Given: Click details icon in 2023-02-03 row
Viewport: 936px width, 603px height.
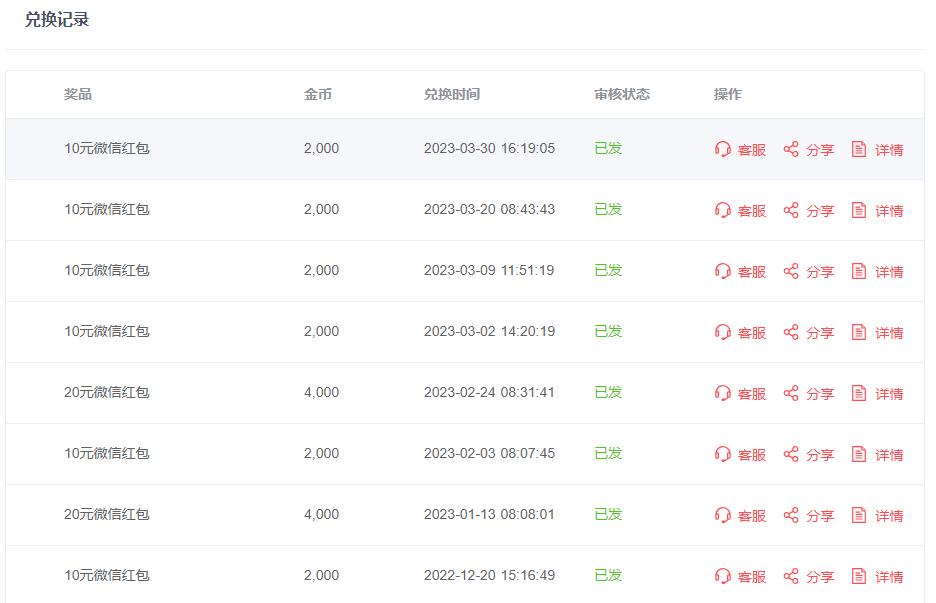Looking at the screenshot, I should [858, 454].
